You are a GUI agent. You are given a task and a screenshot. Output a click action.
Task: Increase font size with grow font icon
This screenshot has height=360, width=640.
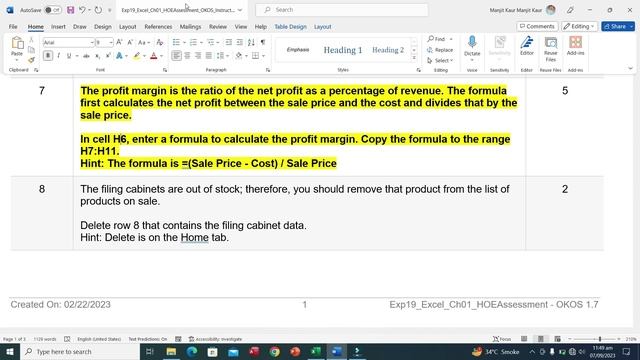119,42
